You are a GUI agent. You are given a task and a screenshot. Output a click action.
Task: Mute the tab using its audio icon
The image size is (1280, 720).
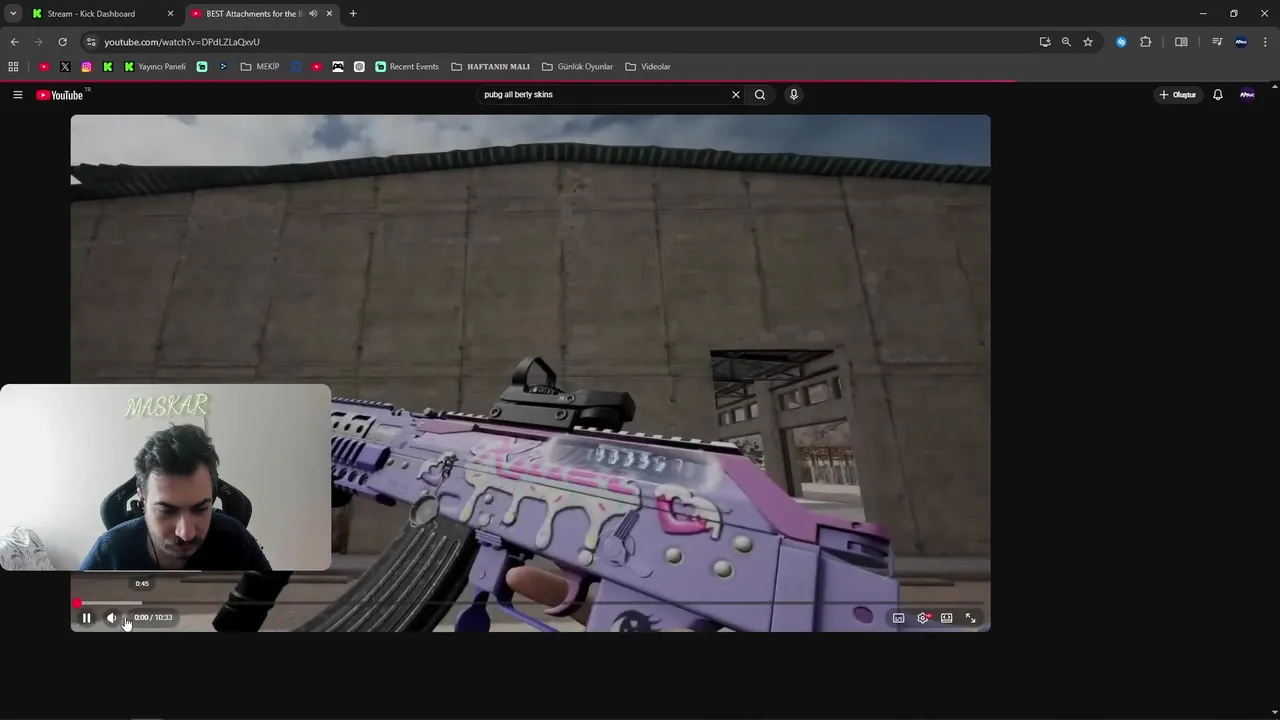(313, 14)
